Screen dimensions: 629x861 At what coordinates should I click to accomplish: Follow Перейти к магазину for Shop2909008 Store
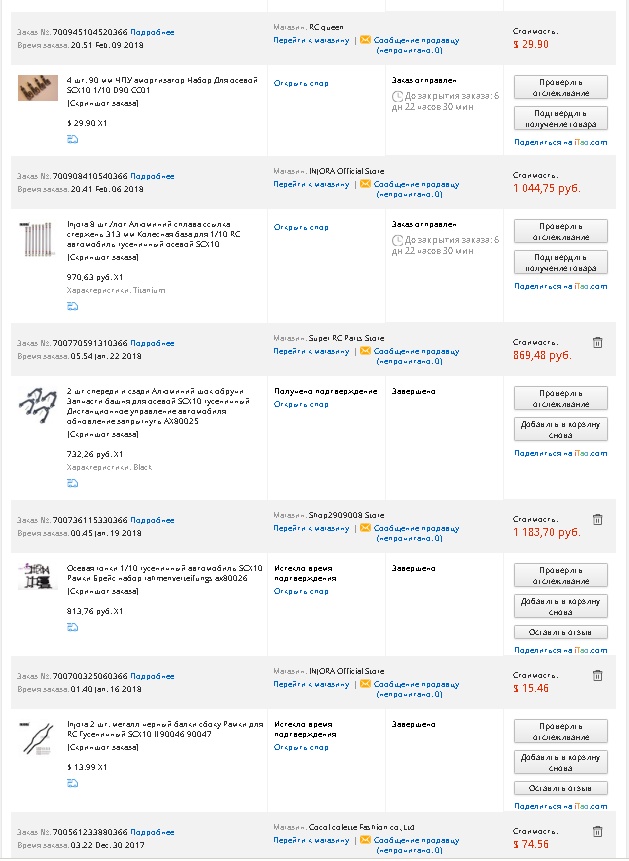click(x=311, y=527)
